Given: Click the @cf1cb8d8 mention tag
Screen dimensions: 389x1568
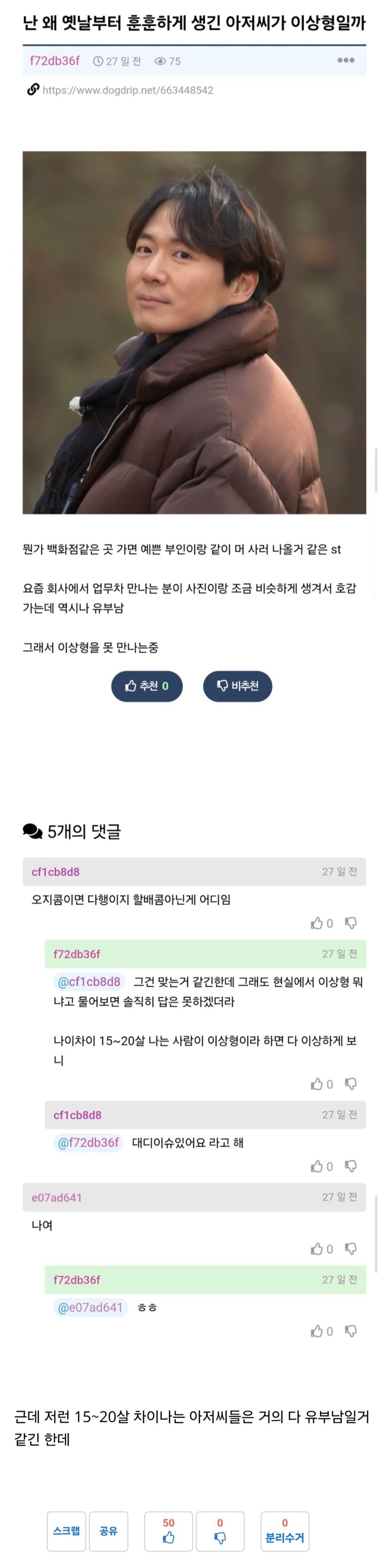Looking at the screenshot, I should [89, 981].
